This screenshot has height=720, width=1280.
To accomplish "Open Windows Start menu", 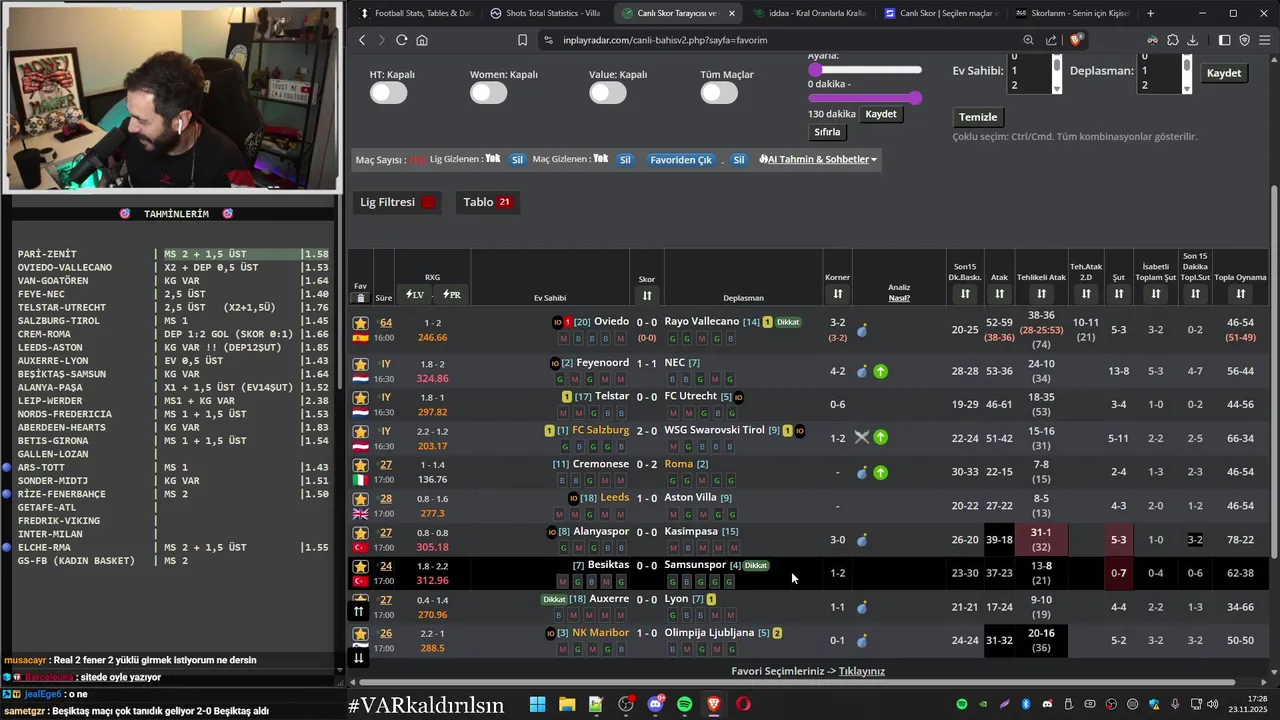I will pos(537,704).
